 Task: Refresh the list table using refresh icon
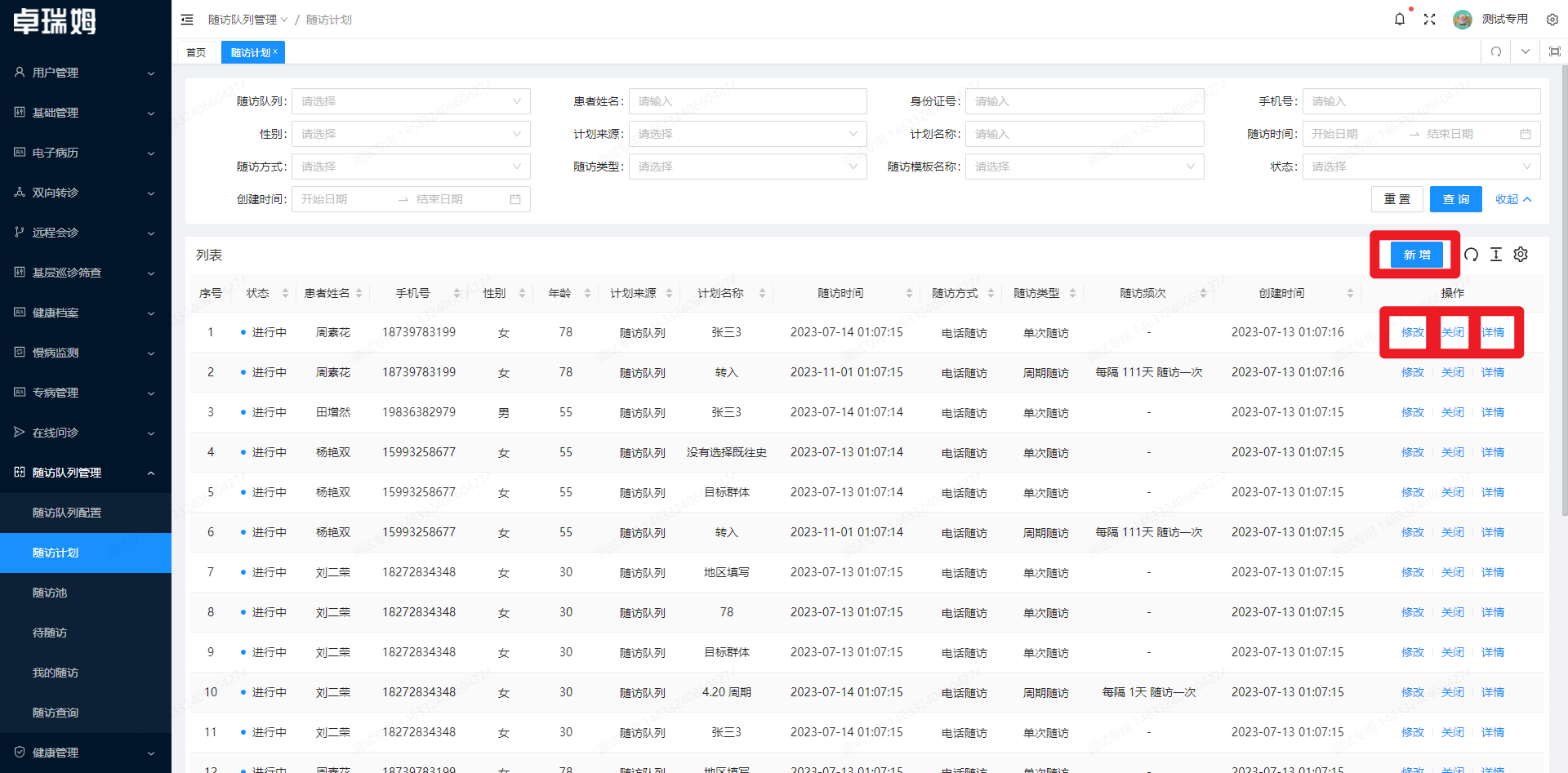1471,255
